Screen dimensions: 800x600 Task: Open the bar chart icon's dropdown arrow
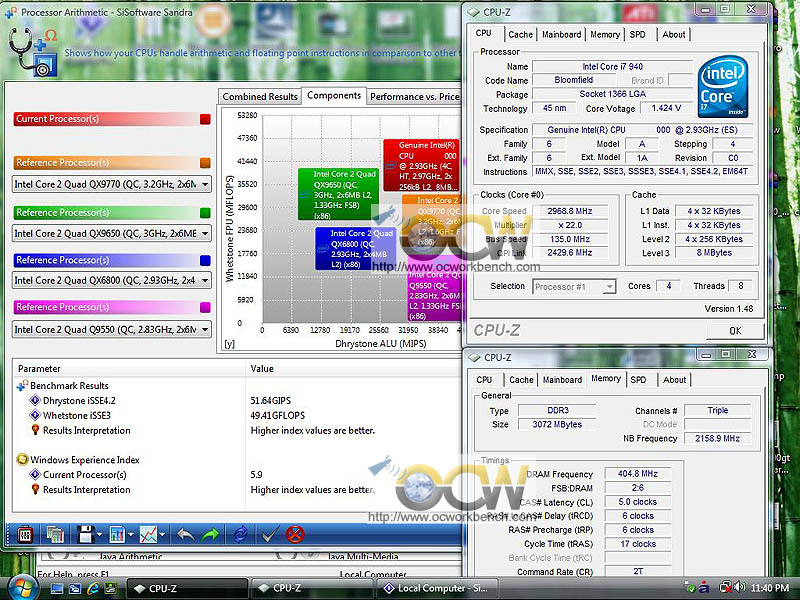pos(131,535)
